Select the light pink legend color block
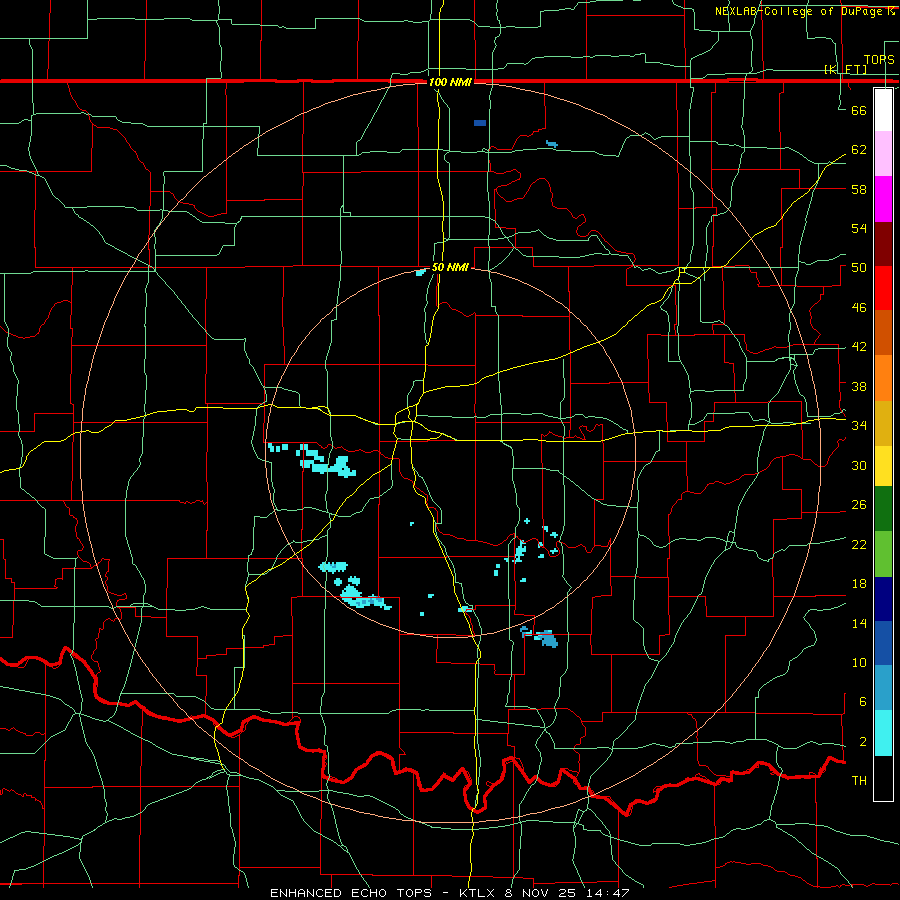Viewport: 900px width, 900px height. click(883, 153)
